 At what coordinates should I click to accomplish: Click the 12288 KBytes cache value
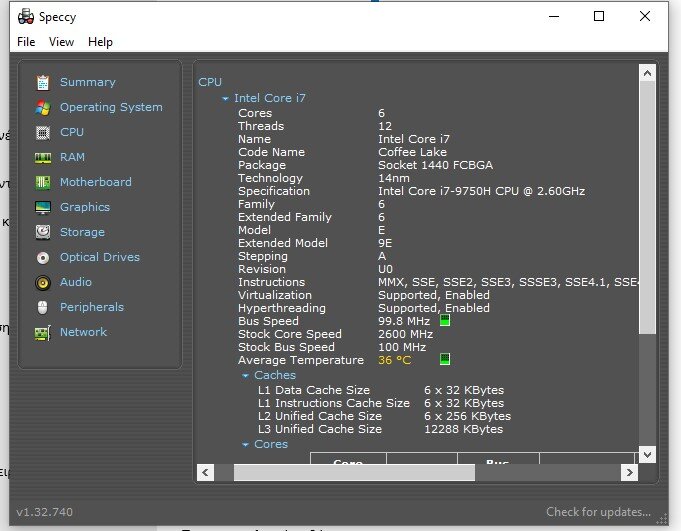coord(463,429)
